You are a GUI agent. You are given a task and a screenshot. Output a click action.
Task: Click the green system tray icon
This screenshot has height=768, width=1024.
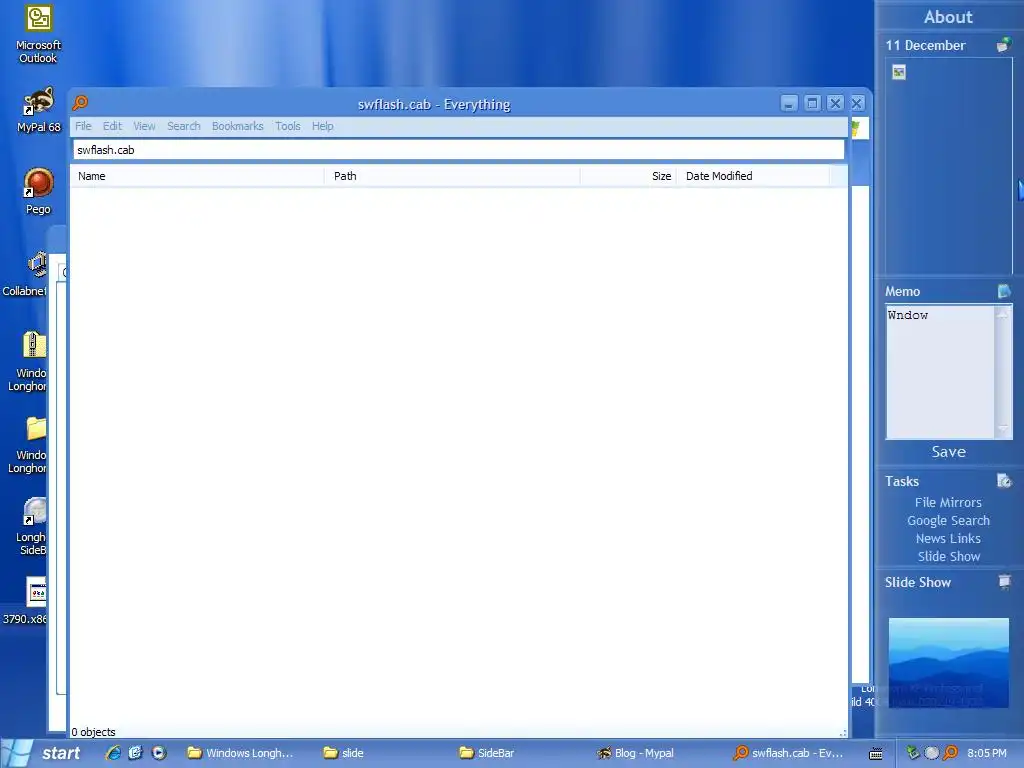tap(913, 753)
